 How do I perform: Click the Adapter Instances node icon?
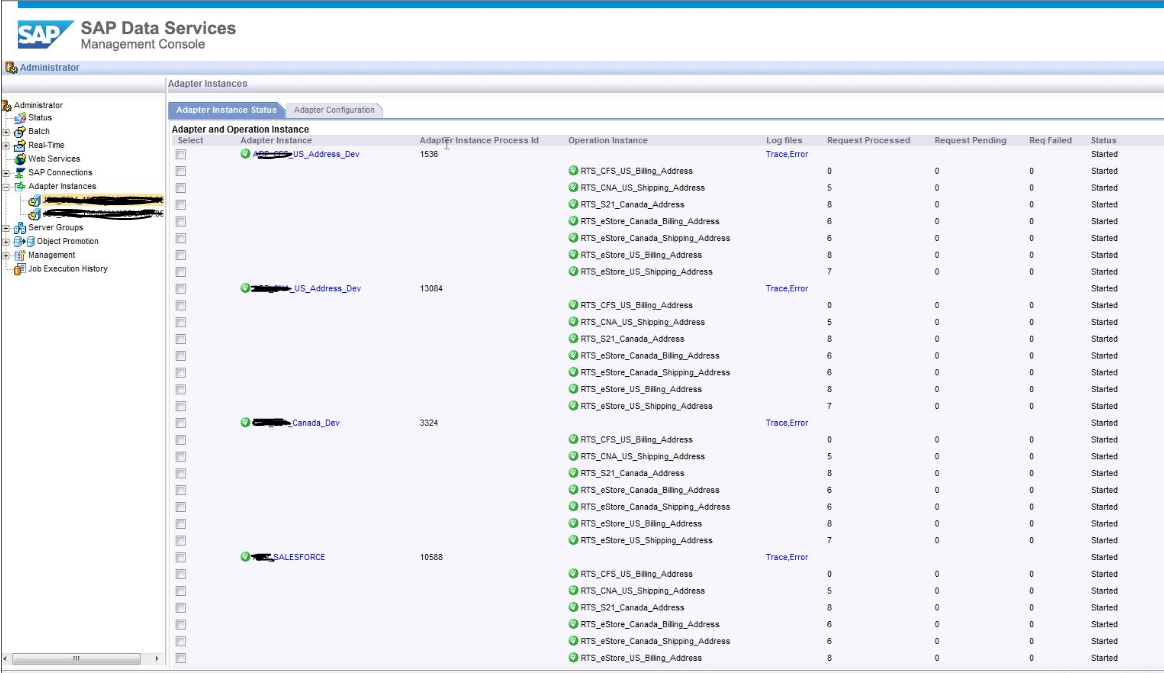click(x=20, y=186)
